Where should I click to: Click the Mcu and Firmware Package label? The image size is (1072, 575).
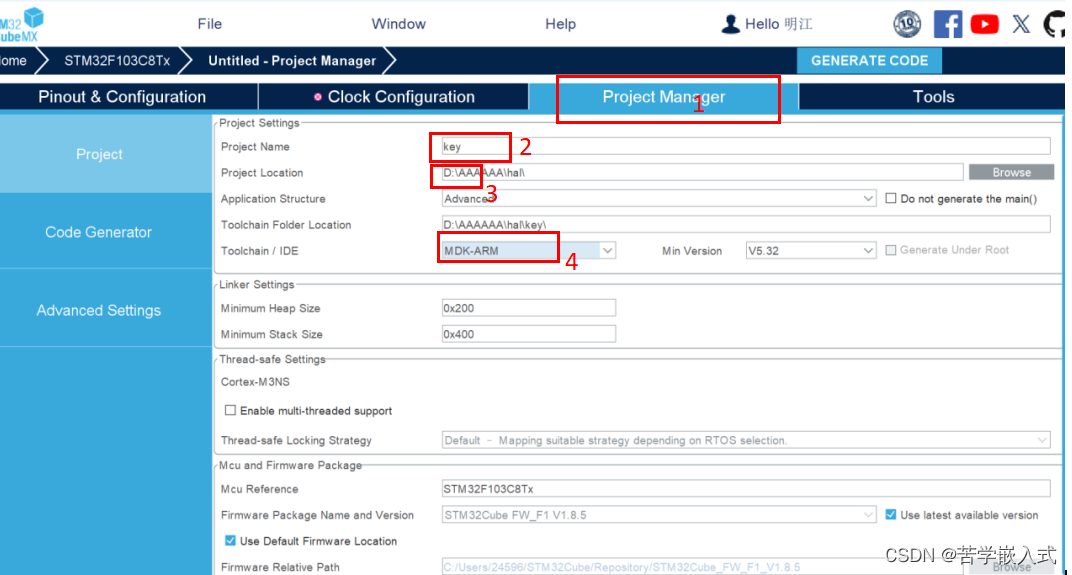[291, 465]
